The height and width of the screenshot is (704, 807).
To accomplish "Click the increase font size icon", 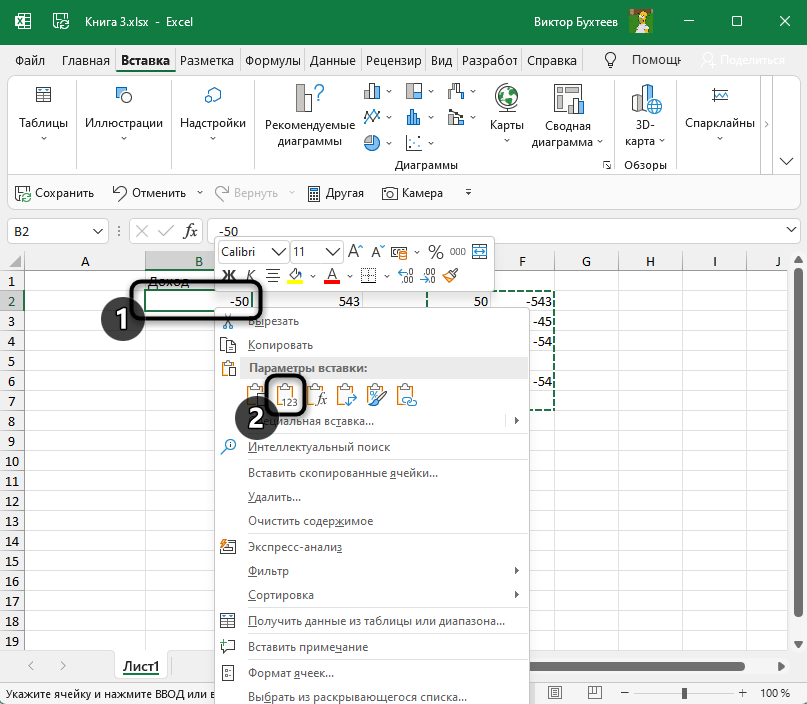I will tap(357, 252).
